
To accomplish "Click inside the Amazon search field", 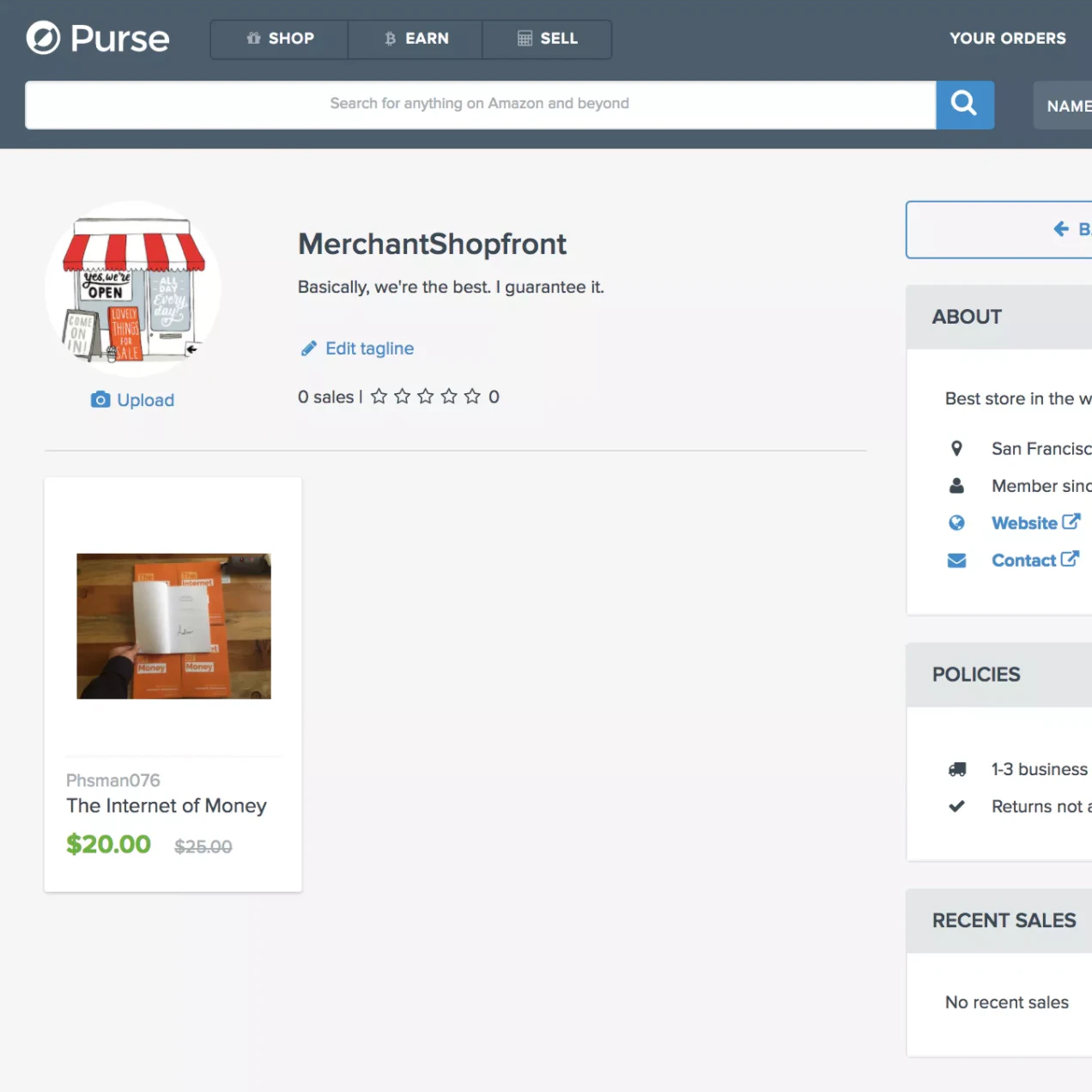I will tap(479, 104).
